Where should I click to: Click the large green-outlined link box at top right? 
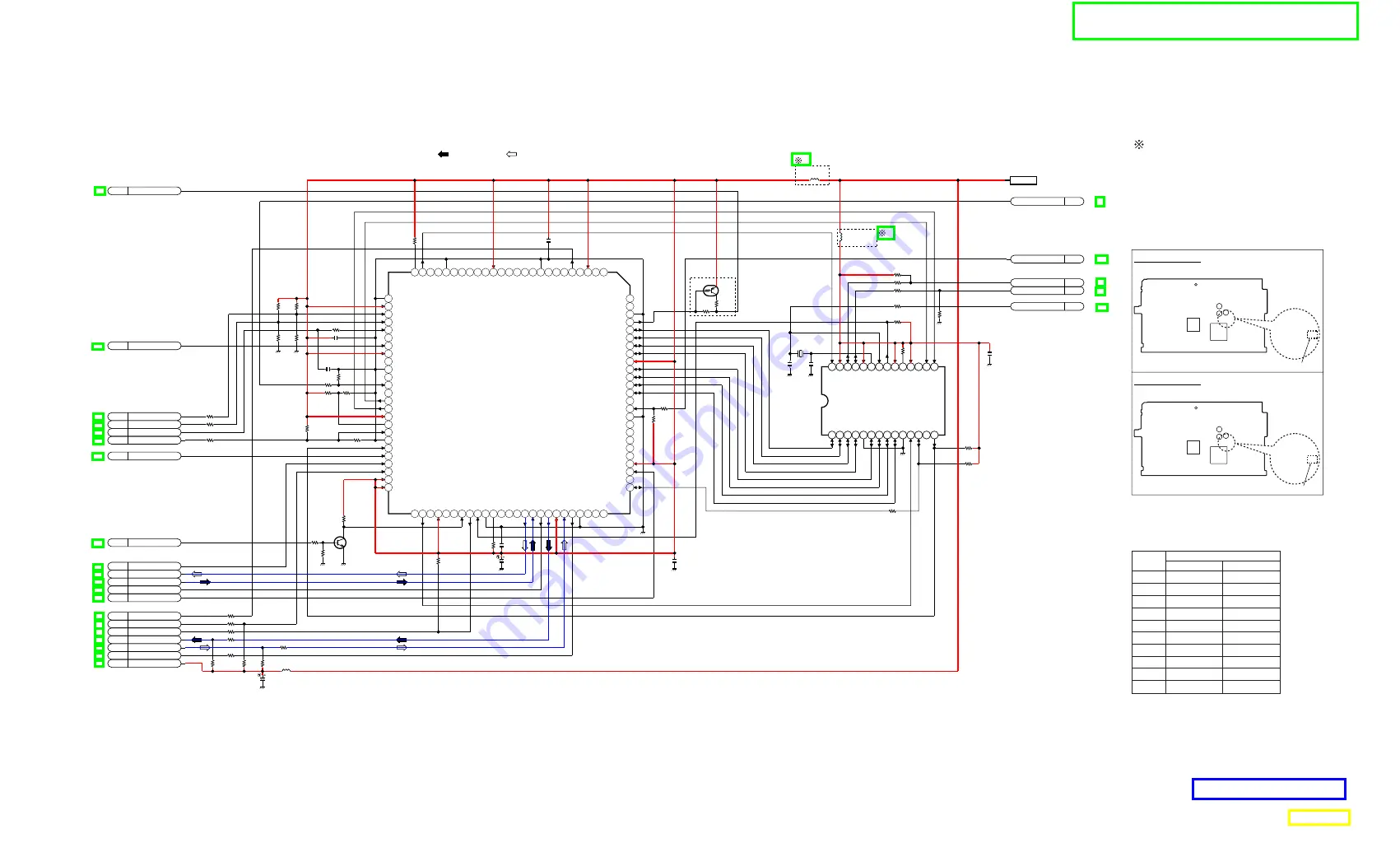point(1215,21)
